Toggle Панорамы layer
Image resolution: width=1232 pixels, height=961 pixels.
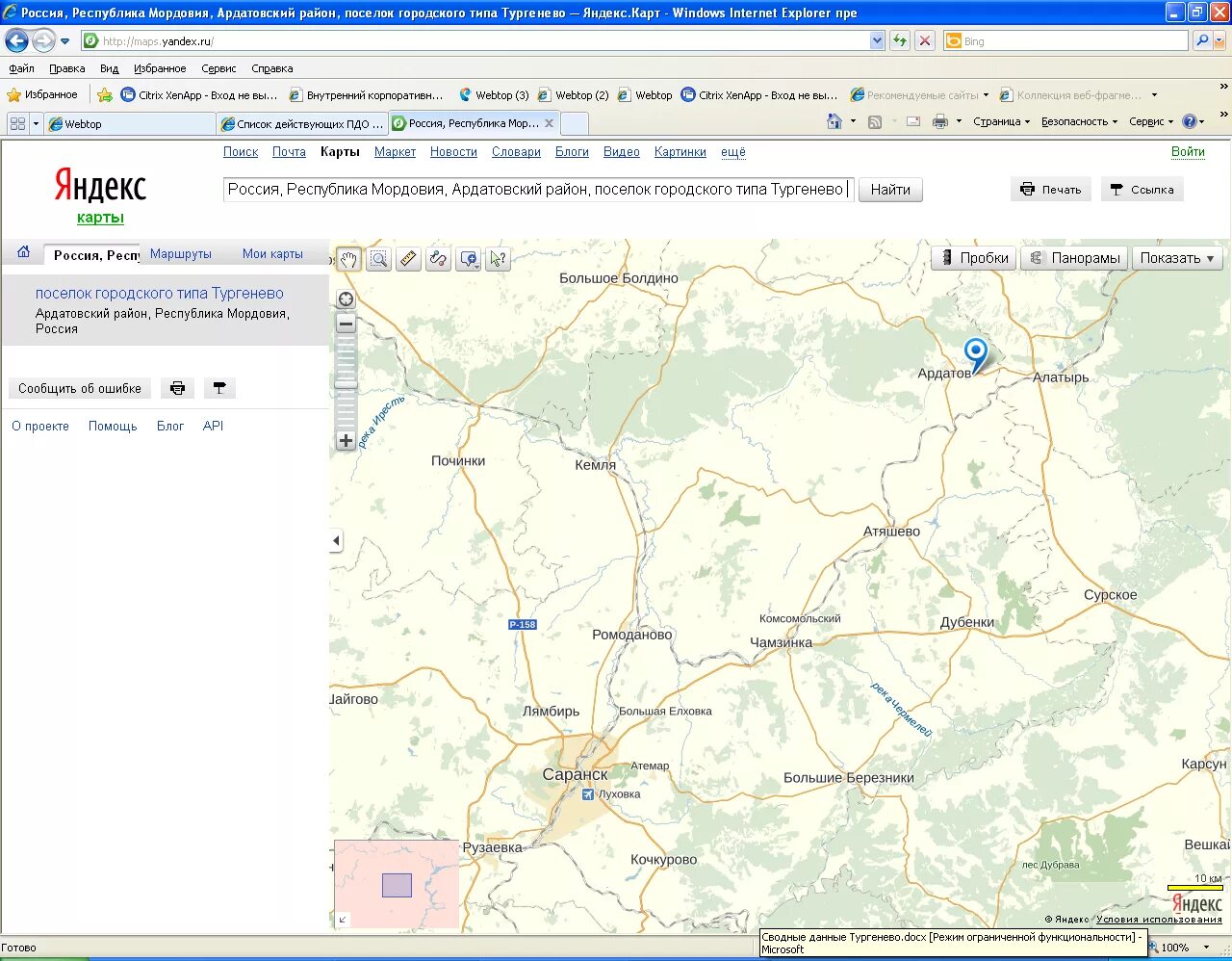click(1074, 258)
